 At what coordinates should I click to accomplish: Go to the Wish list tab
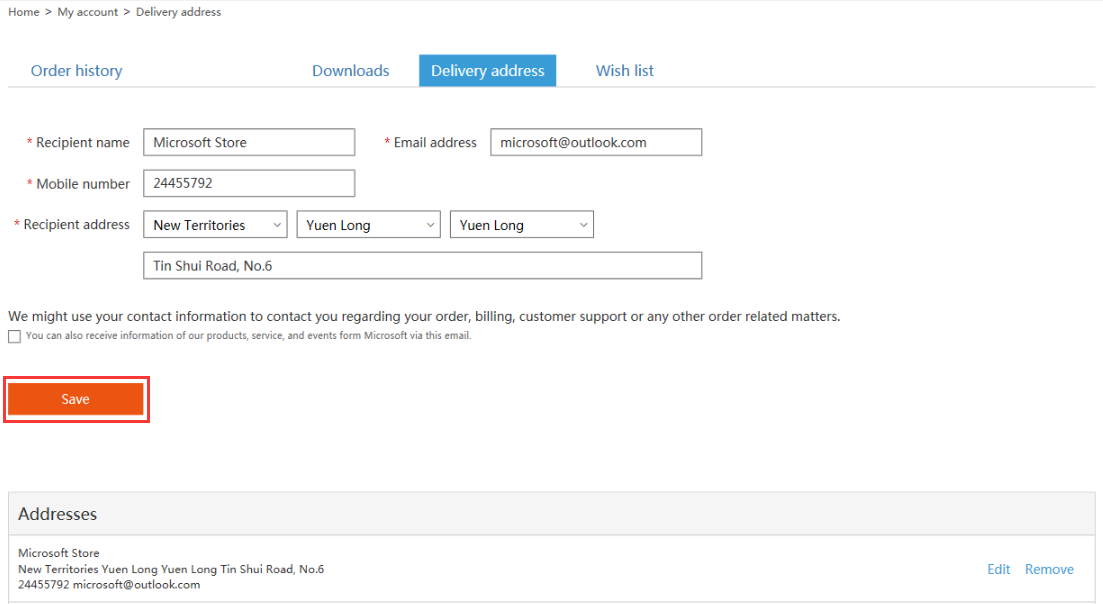click(625, 70)
